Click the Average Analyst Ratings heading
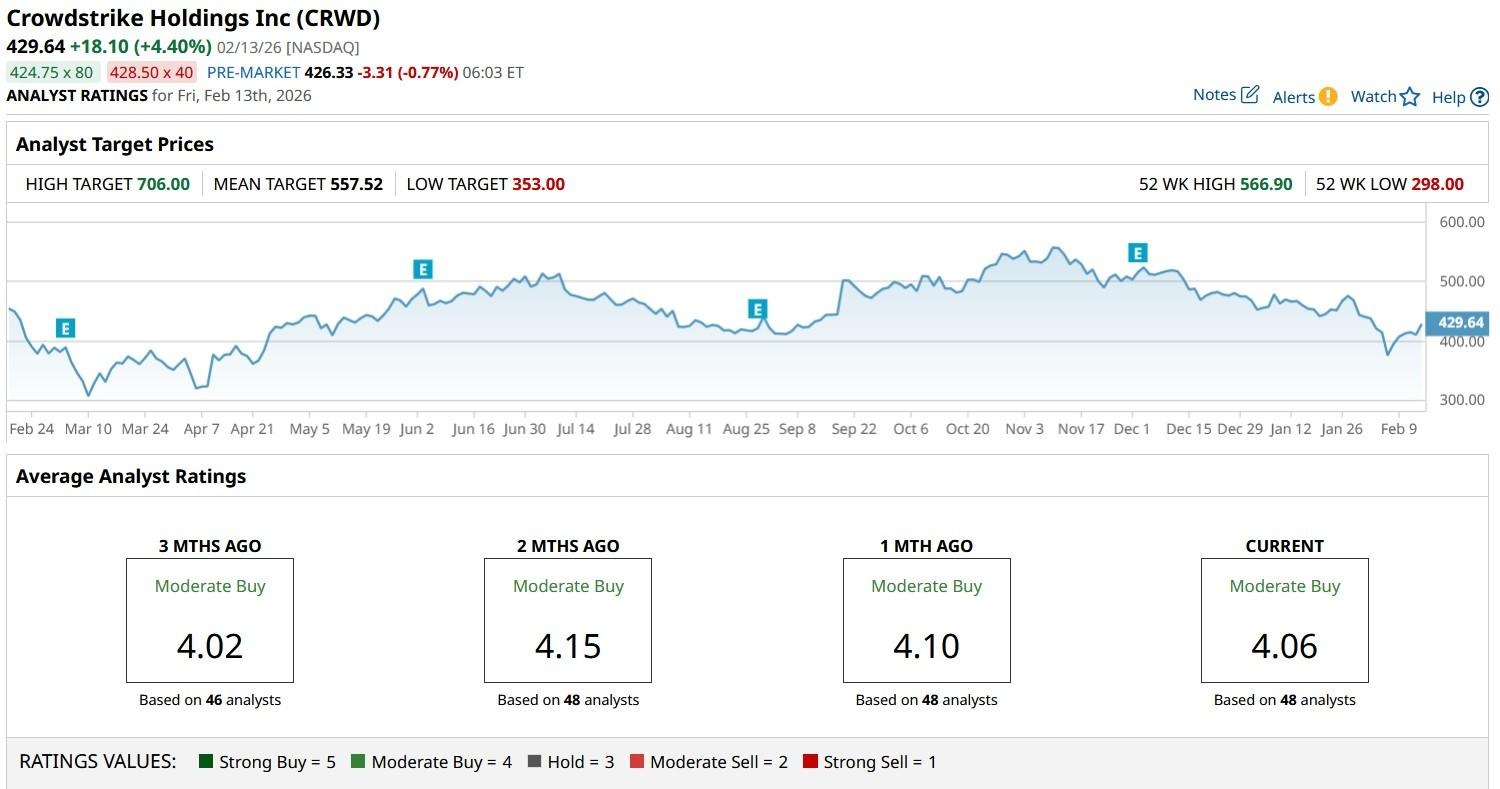 click(x=131, y=476)
